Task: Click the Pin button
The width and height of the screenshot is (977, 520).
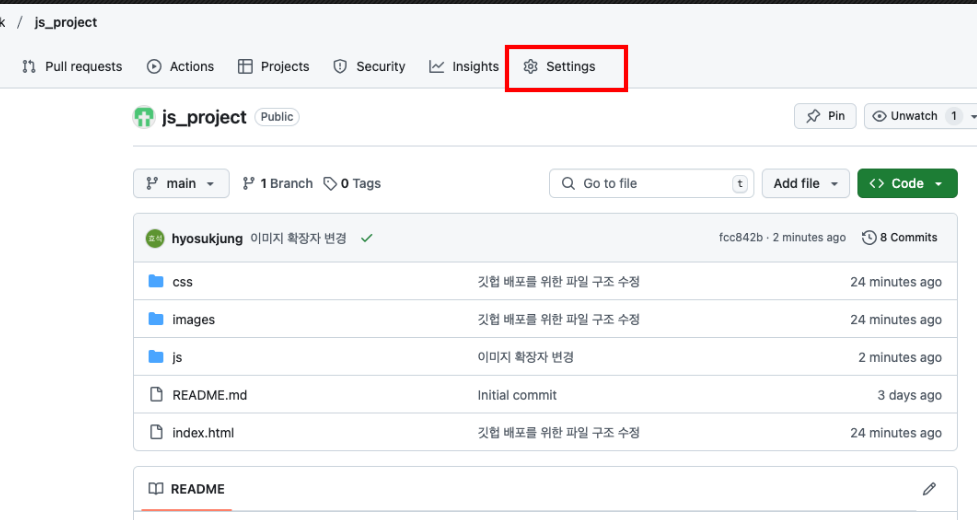Action: click(825, 116)
